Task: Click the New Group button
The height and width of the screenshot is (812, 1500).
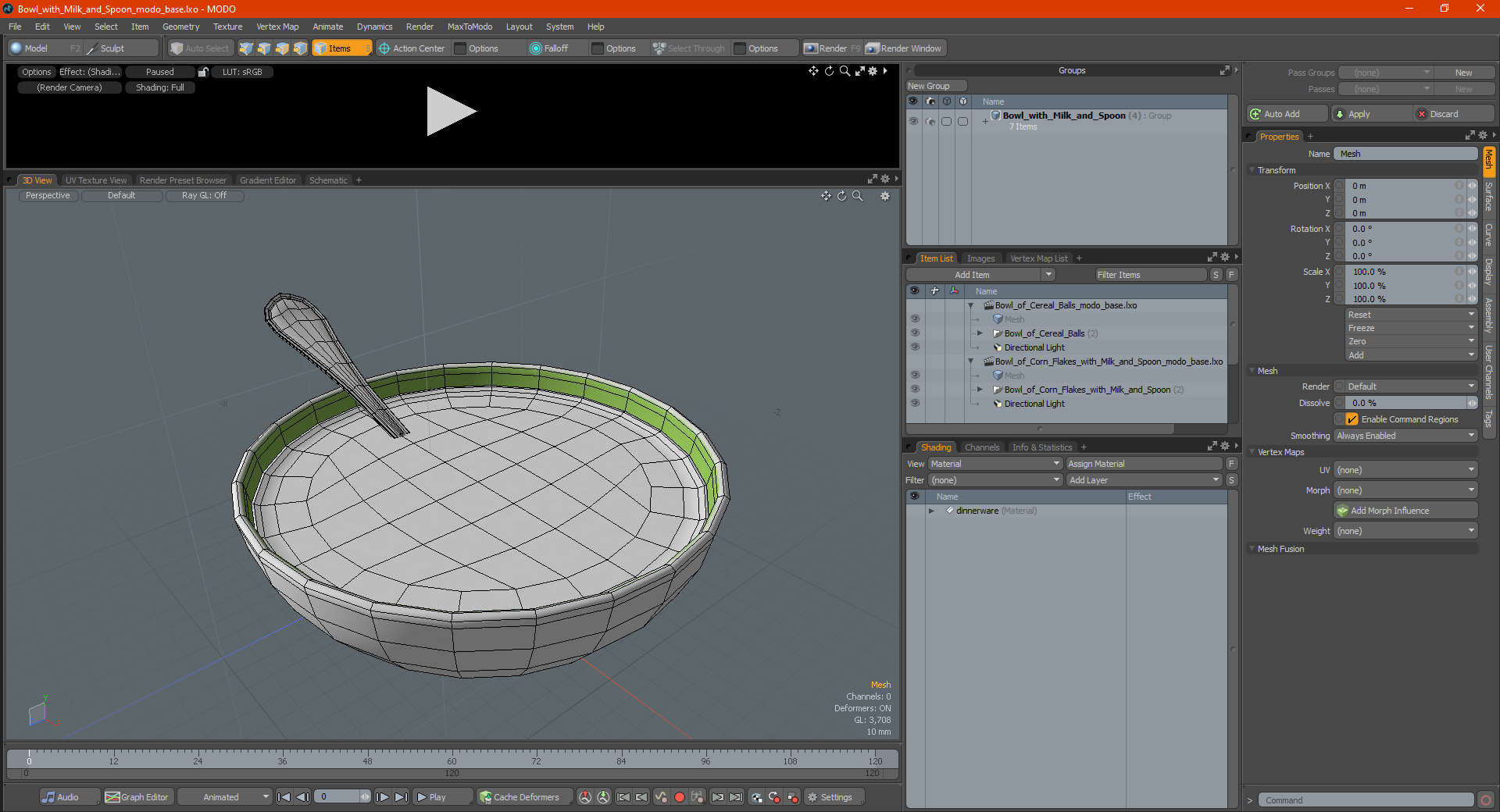Action: click(x=936, y=86)
